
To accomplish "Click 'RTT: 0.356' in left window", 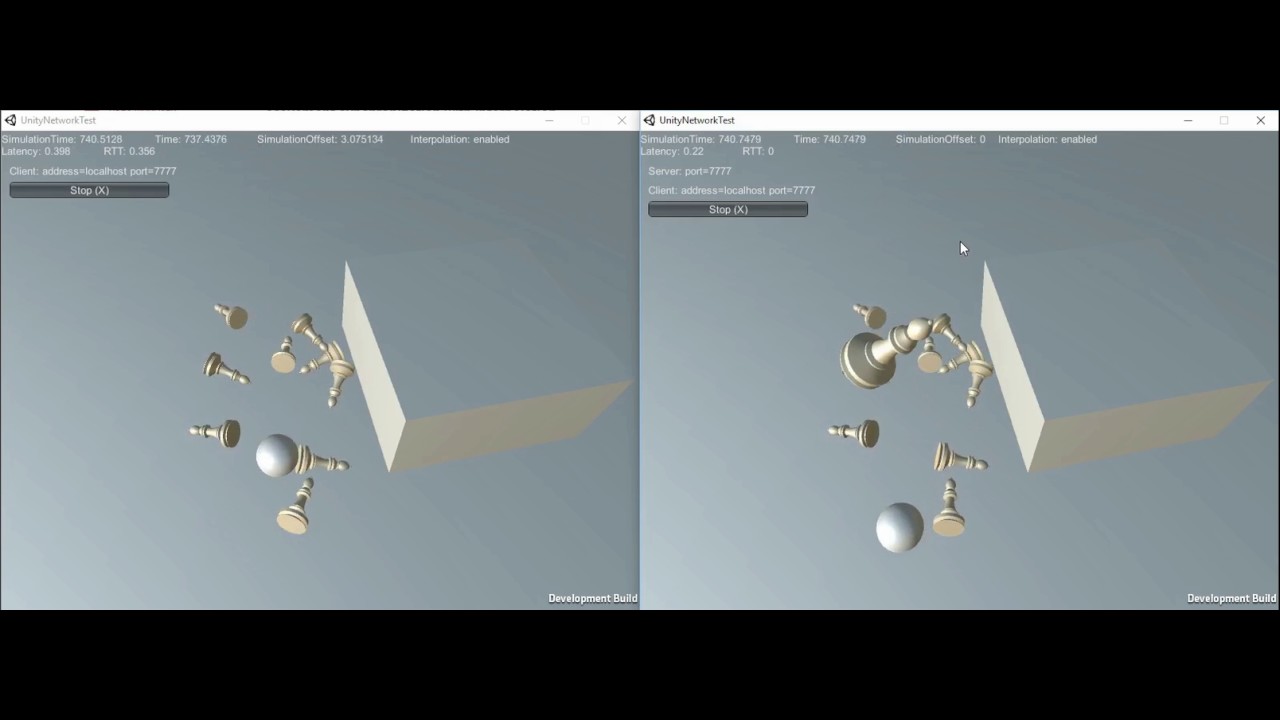I will pyautogui.click(x=129, y=151).
